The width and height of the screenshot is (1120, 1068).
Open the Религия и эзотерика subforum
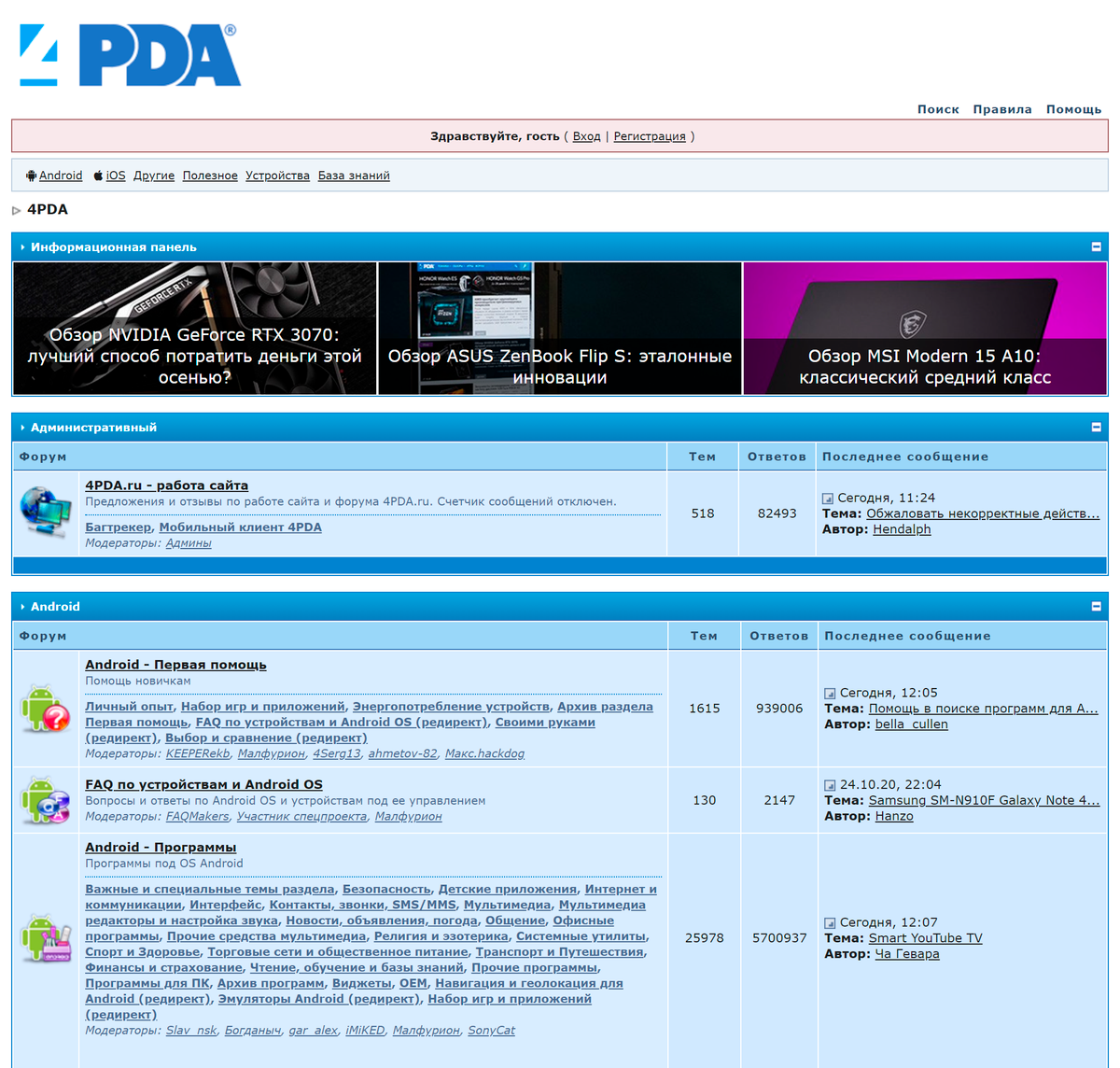pyautogui.click(x=441, y=936)
